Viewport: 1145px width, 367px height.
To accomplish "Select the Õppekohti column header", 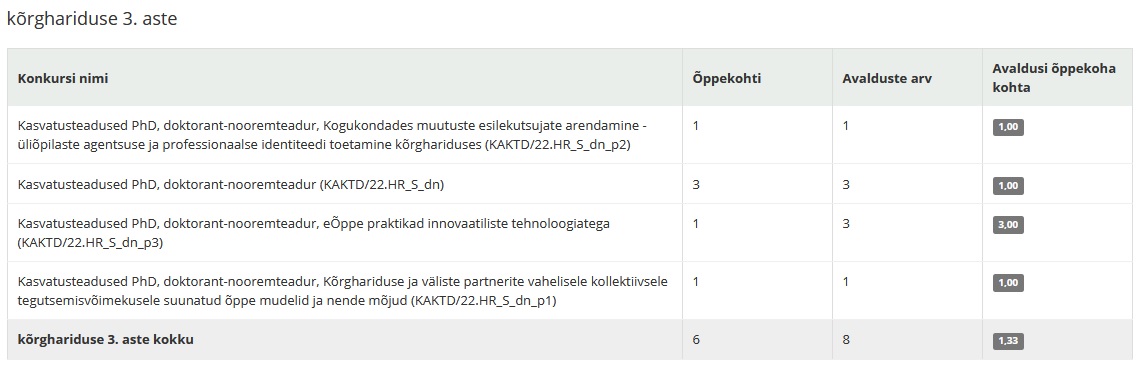I will (727, 78).
